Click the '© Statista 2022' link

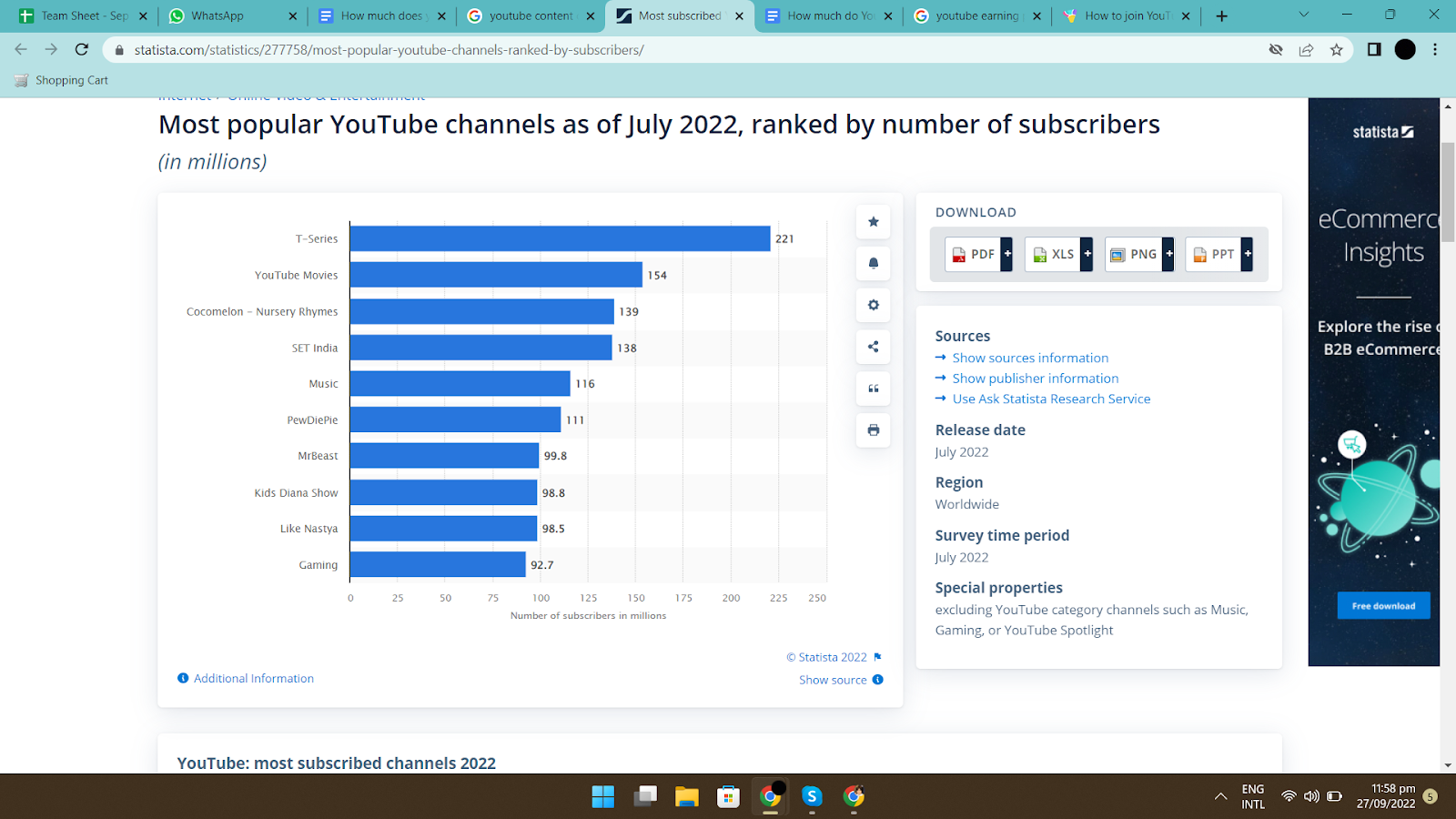[x=827, y=657]
